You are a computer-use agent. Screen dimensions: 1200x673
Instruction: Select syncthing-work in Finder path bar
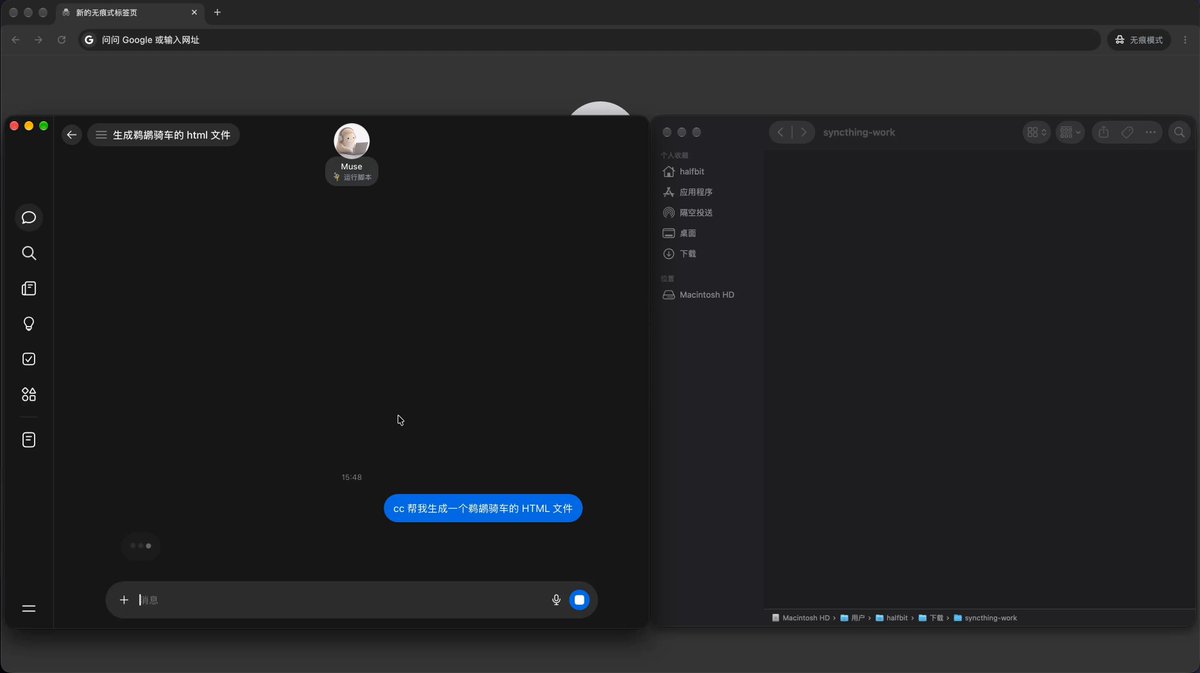tap(985, 618)
